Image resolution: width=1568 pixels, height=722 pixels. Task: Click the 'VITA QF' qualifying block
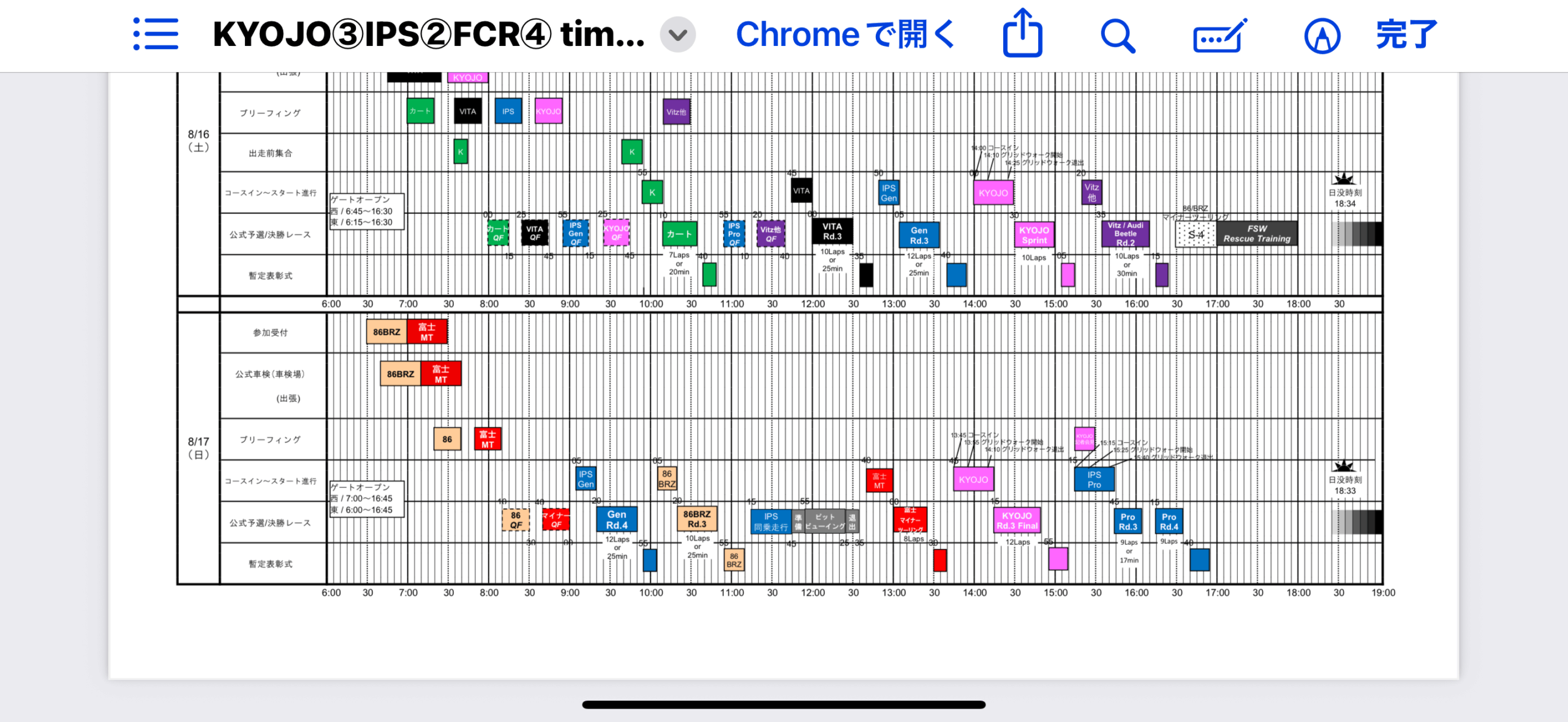pos(535,233)
